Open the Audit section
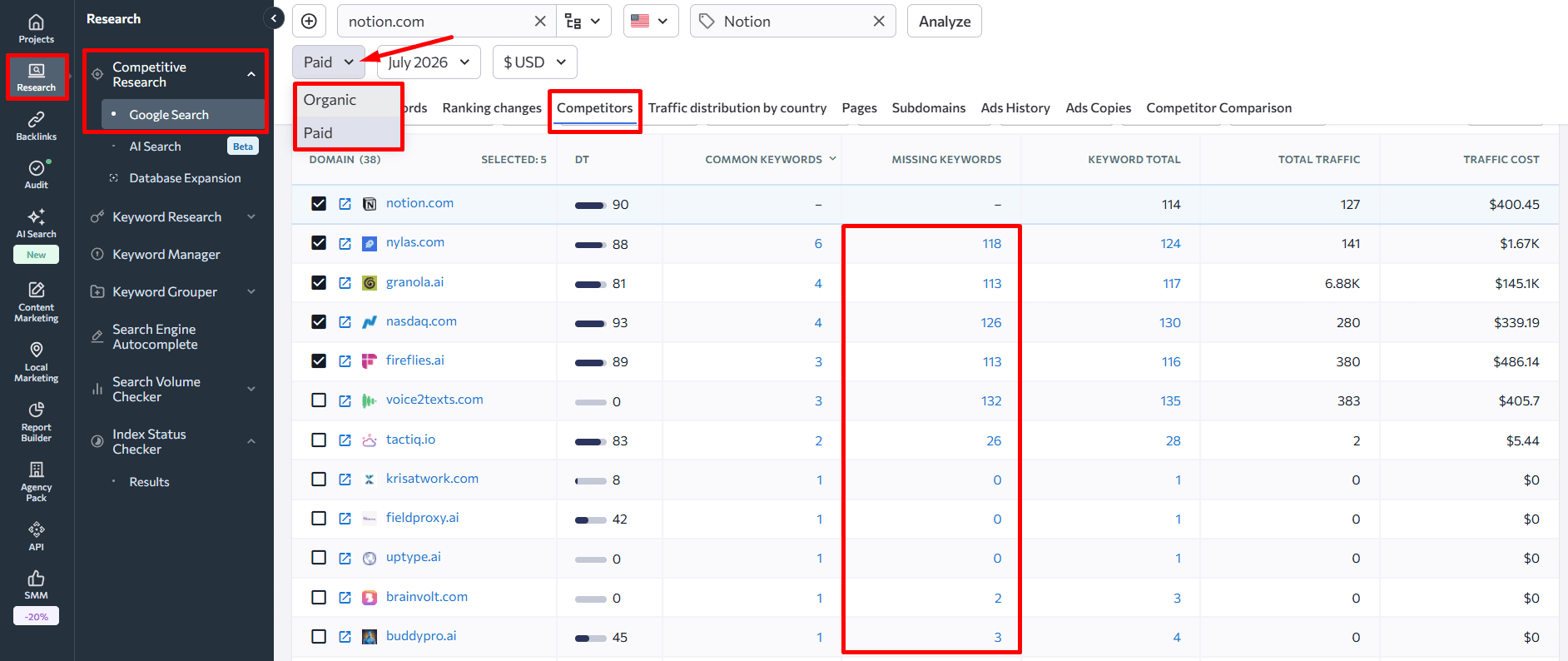Screen dimensions: 1568x661 point(37,174)
